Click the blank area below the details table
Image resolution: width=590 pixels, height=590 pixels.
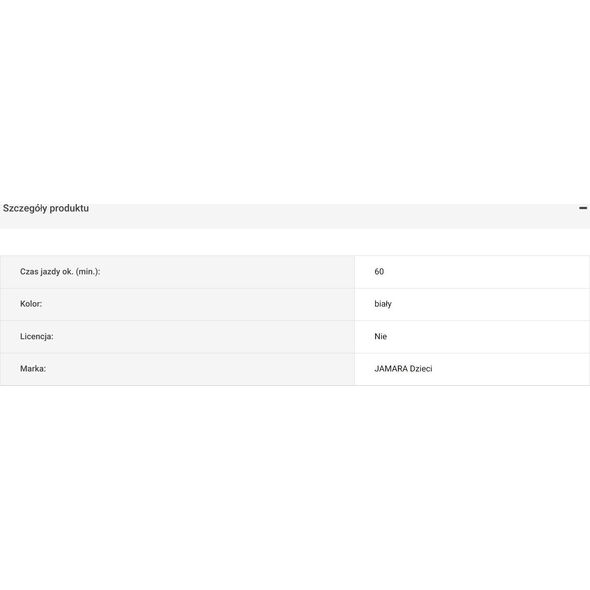click(x=295, y=485)
